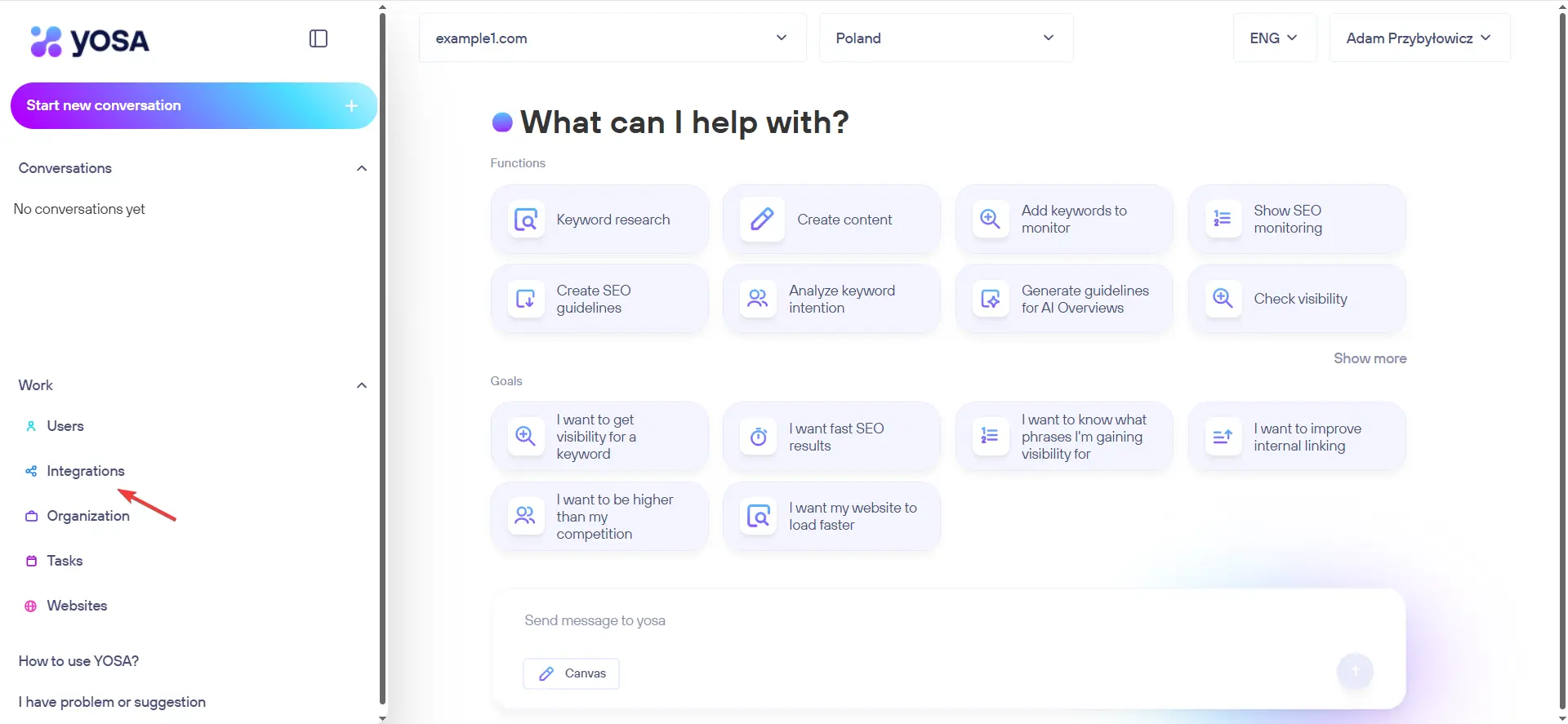Click the Show more link
The image size is (1568, 724).
click(x=1370, y=358)
